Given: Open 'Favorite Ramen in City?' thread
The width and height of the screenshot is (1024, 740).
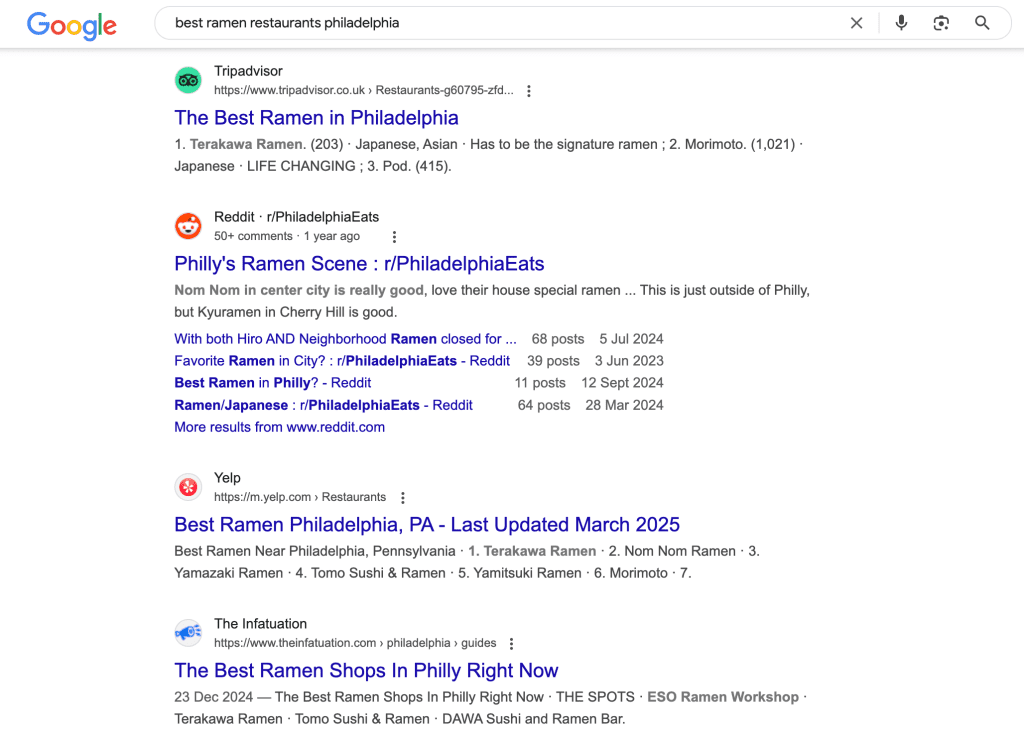Looking at the screenshot, I should point(342,361).
